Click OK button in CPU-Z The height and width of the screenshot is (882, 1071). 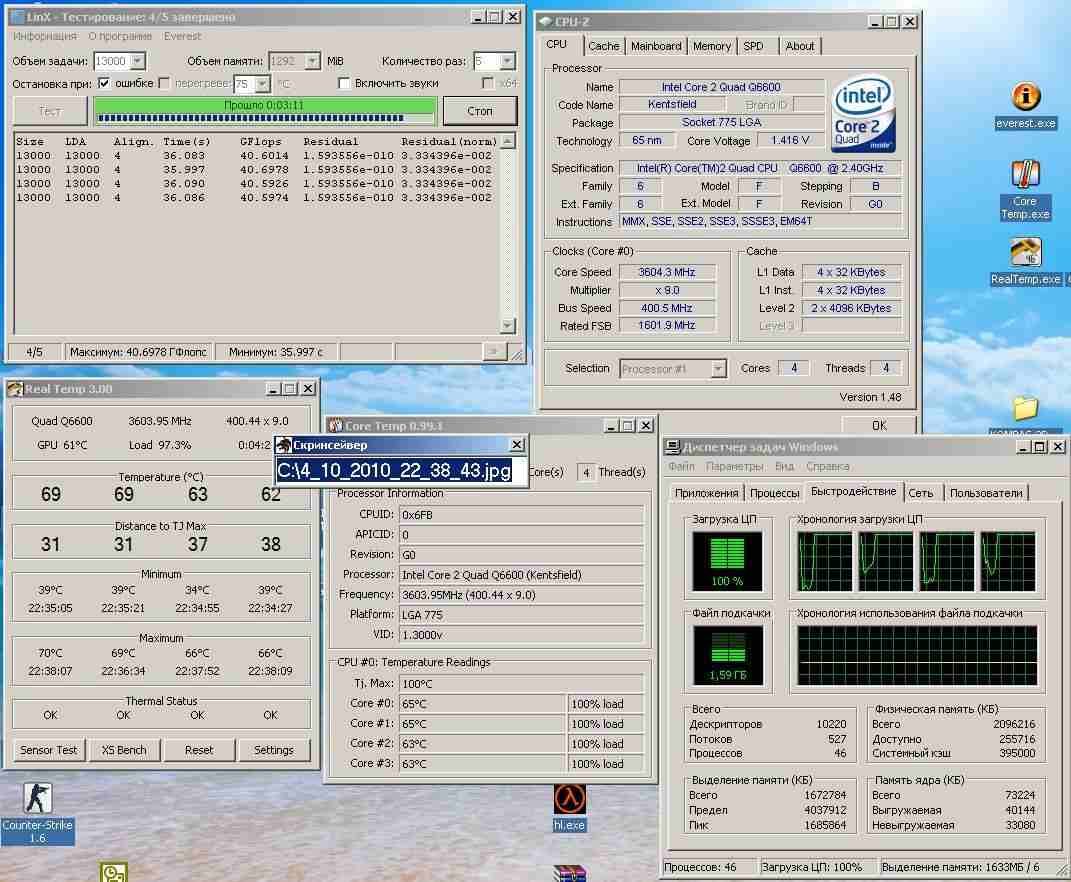coord(878,425)
